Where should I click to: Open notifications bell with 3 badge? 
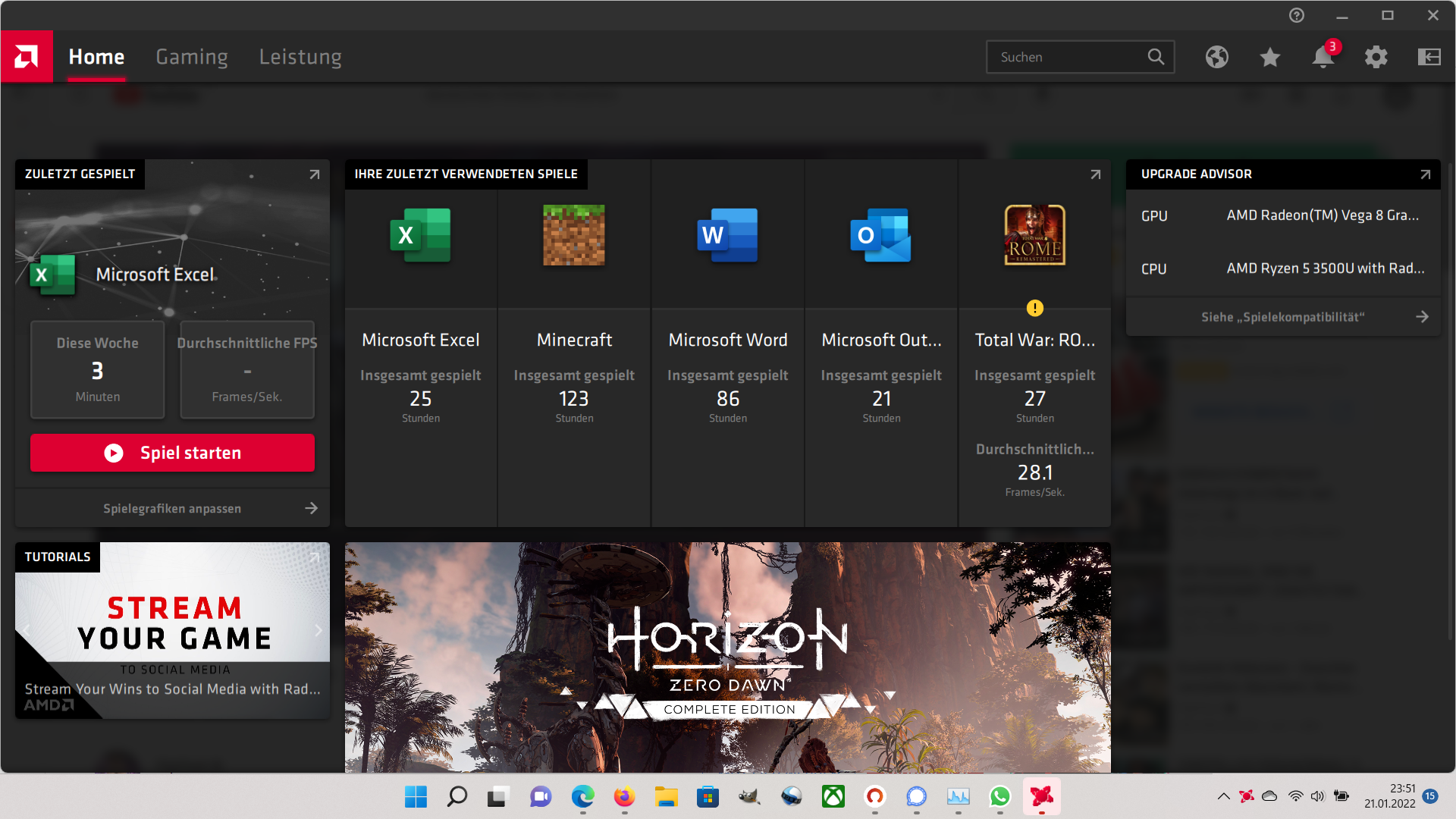tap(1324, 56)
